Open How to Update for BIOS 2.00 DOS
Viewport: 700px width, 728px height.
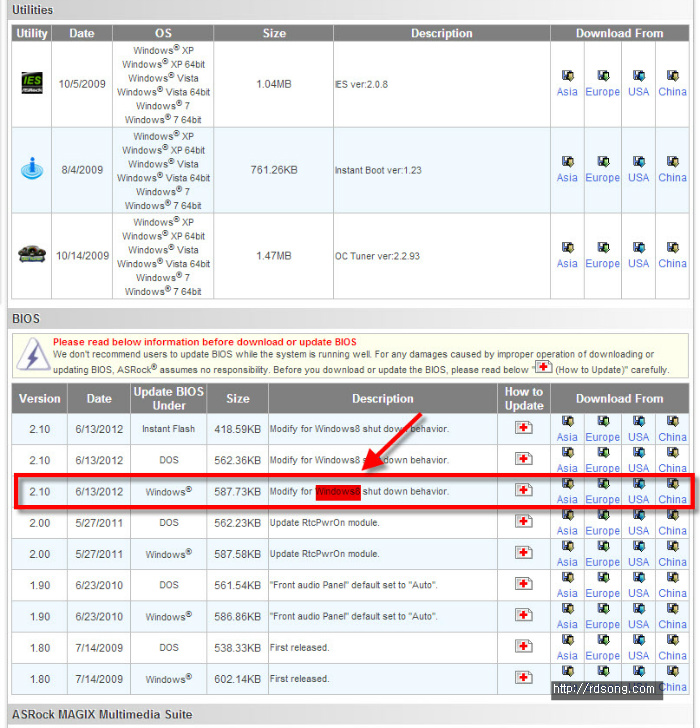523,522
